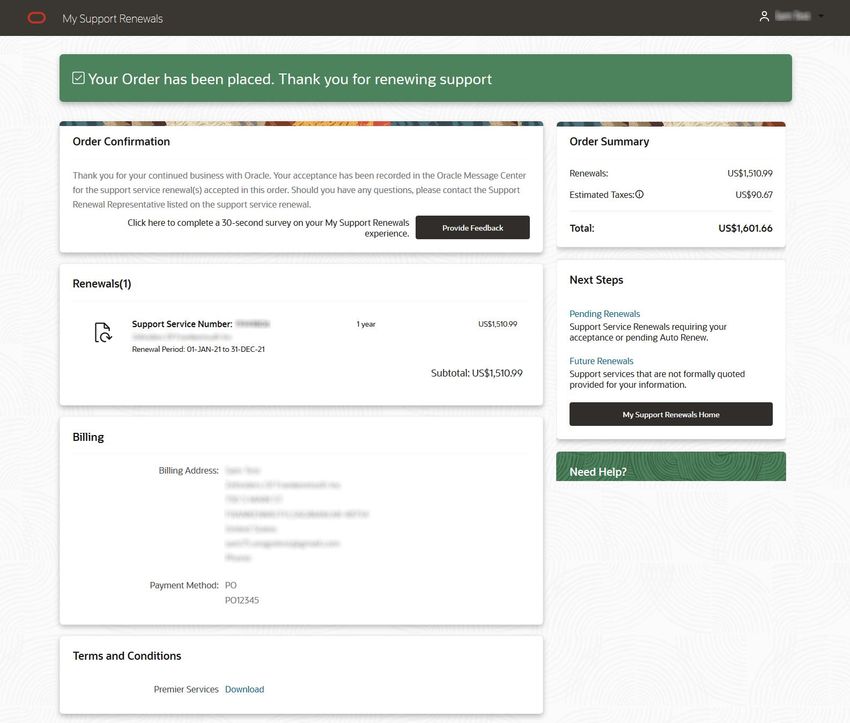Expand the user account dropdown arrow

821,16
